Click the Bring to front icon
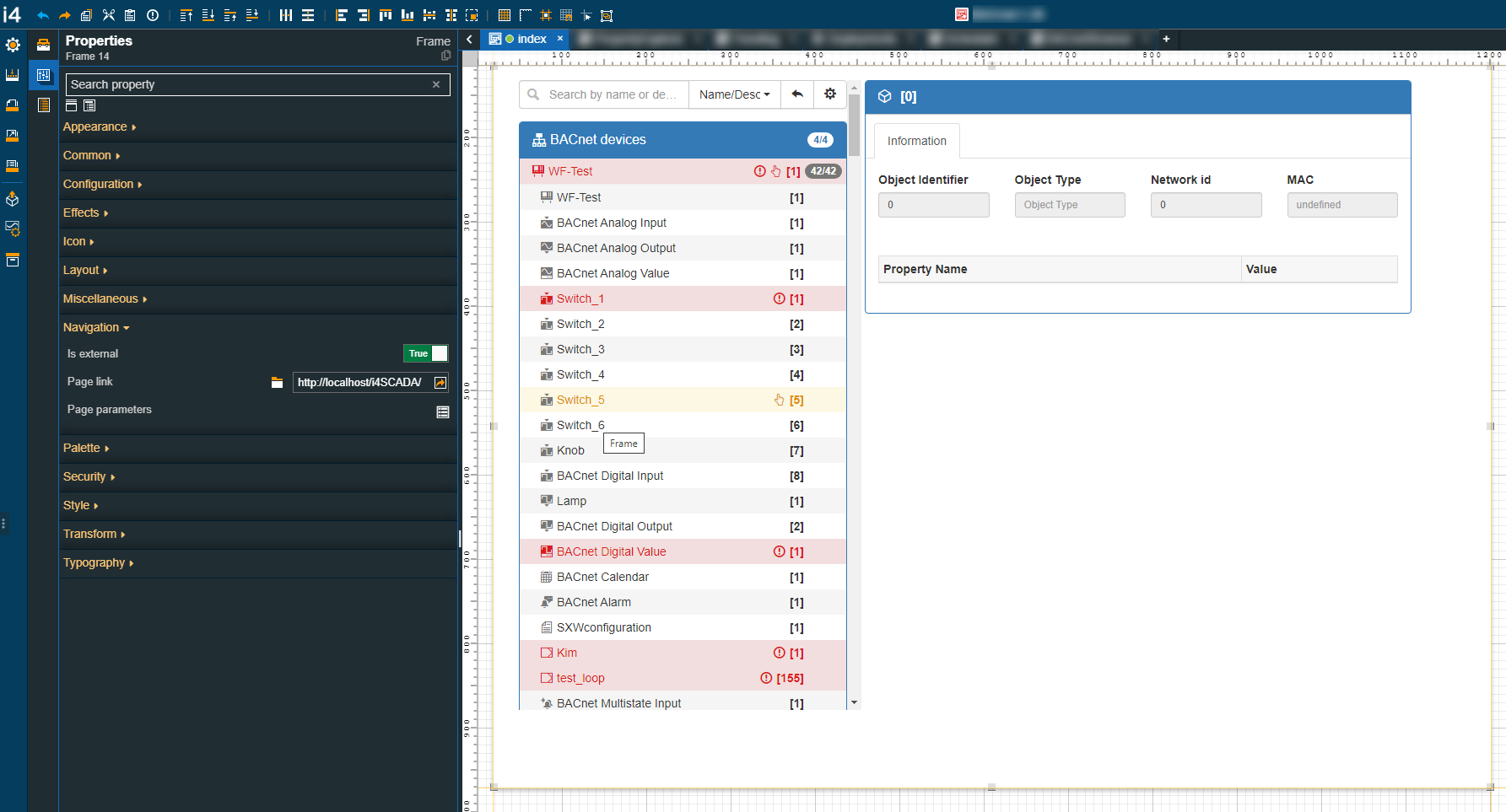This screenshot has width=1506, height=812. [x=186, y=15]
